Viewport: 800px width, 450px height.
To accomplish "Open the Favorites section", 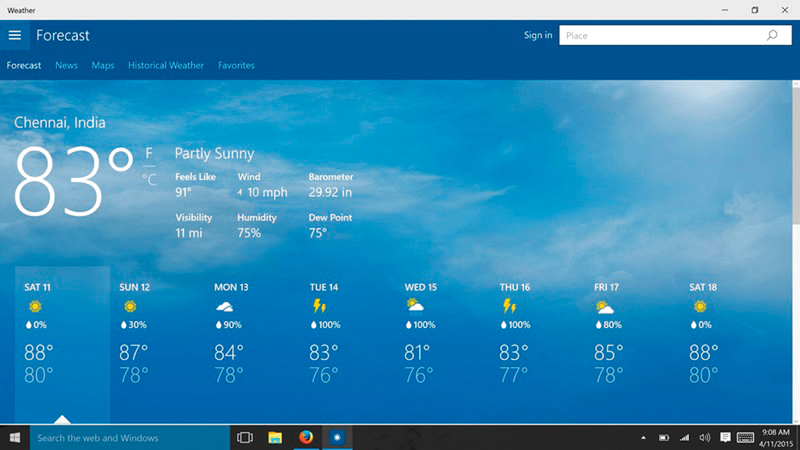I will click(x=236, y=65).
